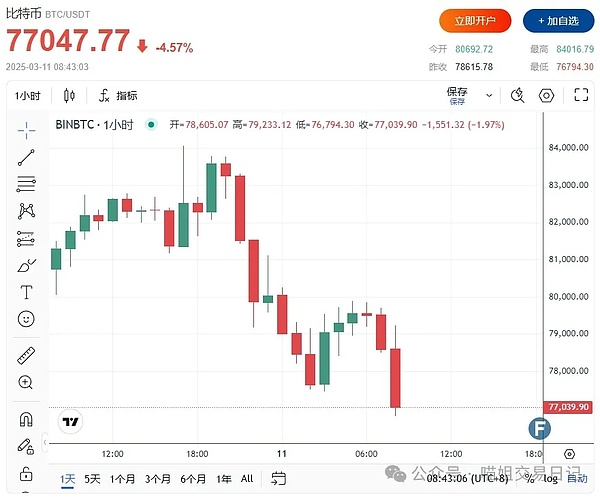Select the 6个月 time range

193,479
